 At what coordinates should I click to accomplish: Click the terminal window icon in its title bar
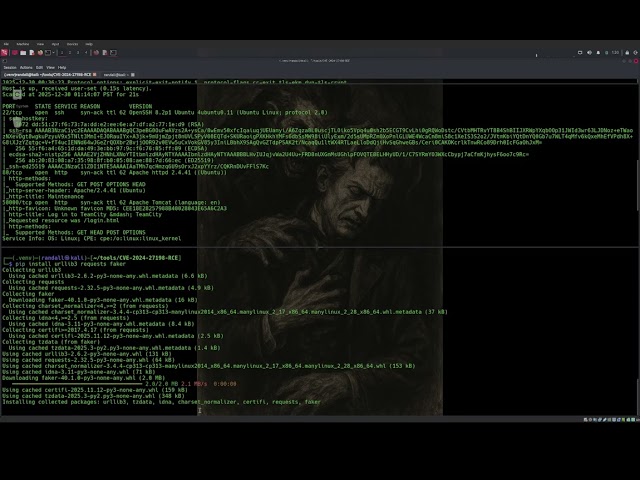coord(4,61)
